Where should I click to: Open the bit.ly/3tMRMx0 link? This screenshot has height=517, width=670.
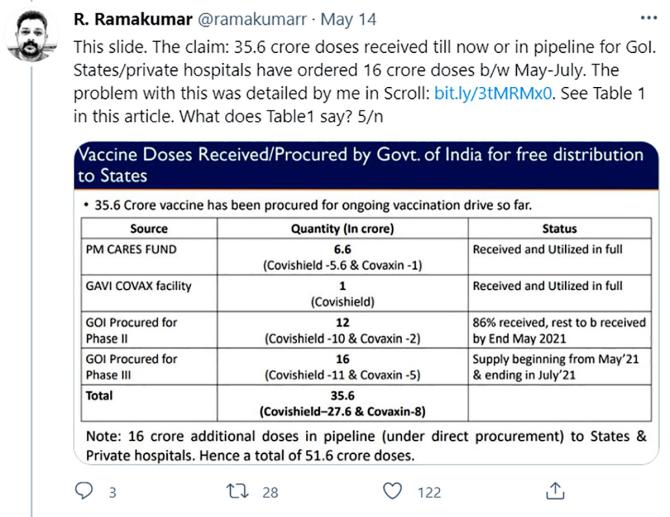point(493,93)
